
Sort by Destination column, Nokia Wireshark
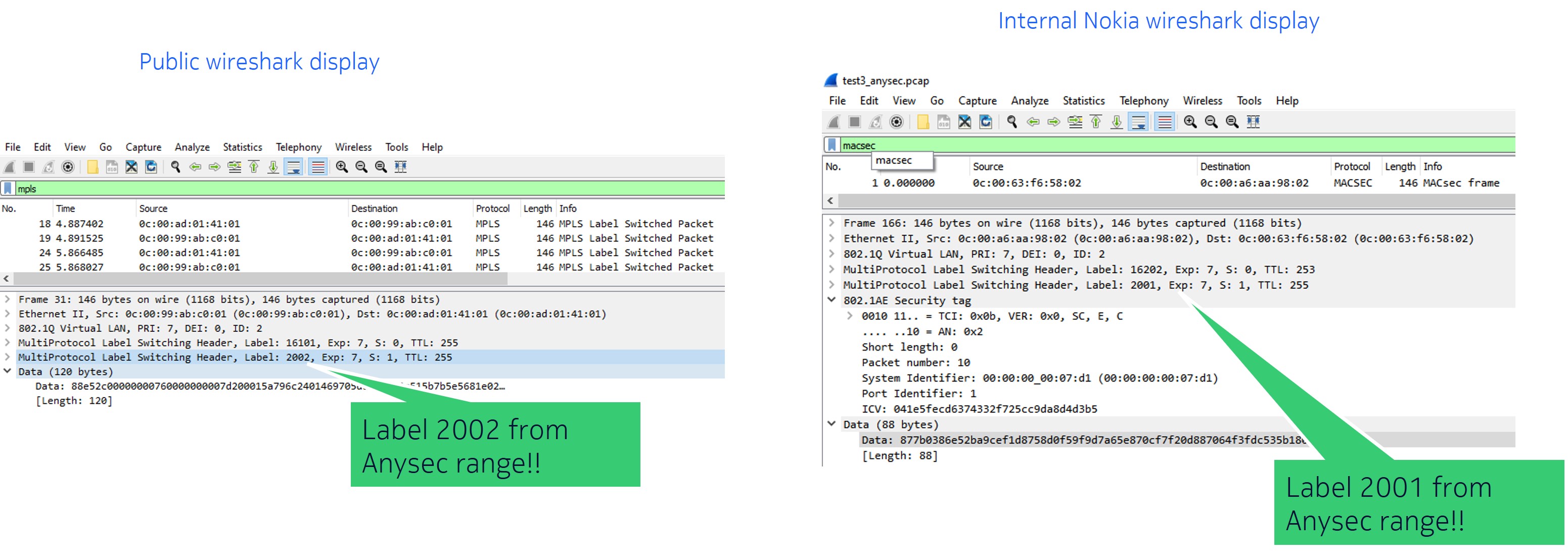point(1225,167)
